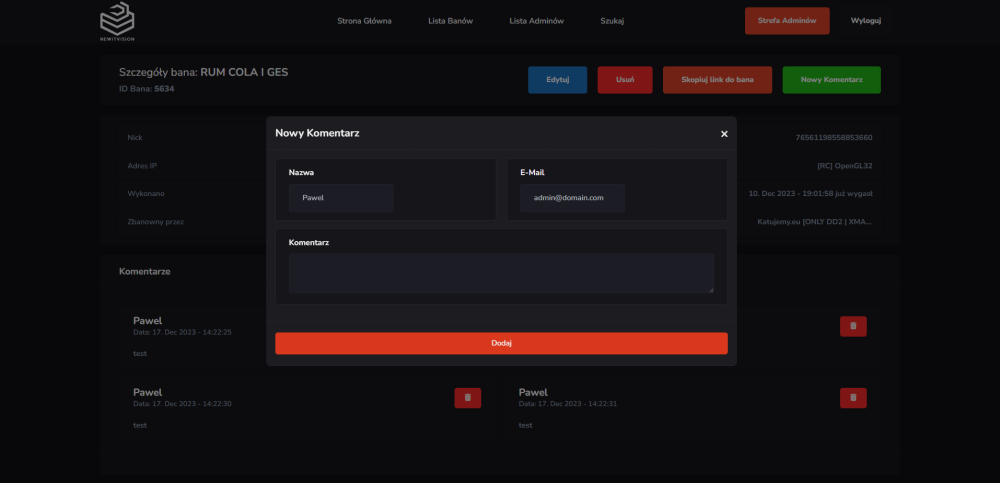This screenshot has height=483, width=1000.
Task: Click the green Nowy Komentarz button
Action: coord(832,80)
